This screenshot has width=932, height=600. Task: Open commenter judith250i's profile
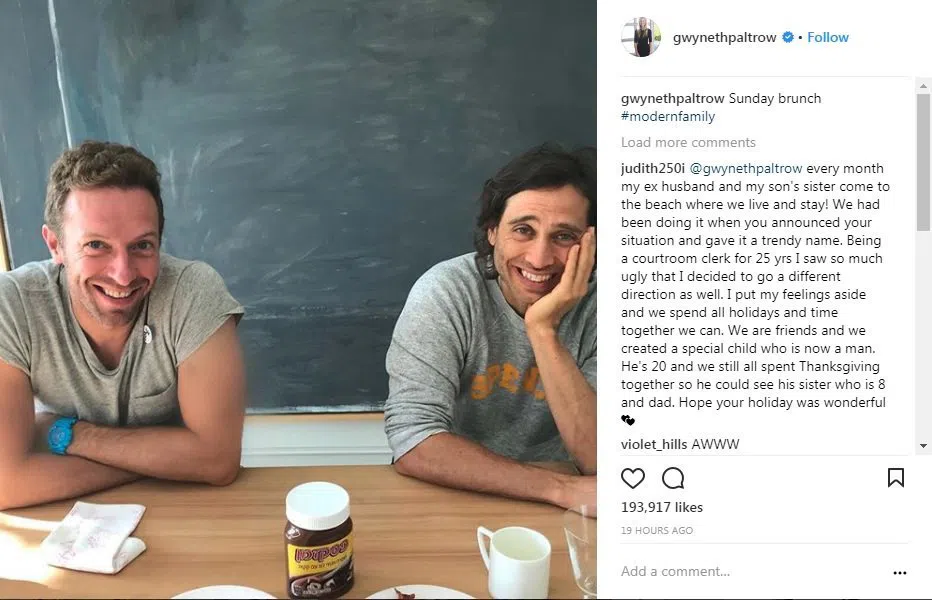click(x=653, y=168)
